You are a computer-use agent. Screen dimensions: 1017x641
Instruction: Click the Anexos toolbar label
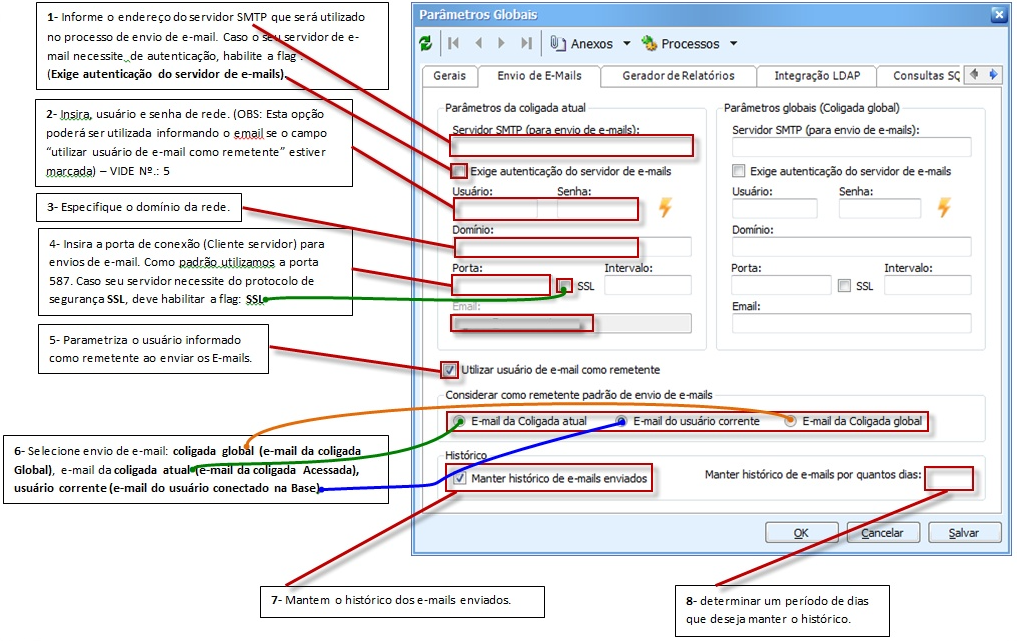(592, 44)
